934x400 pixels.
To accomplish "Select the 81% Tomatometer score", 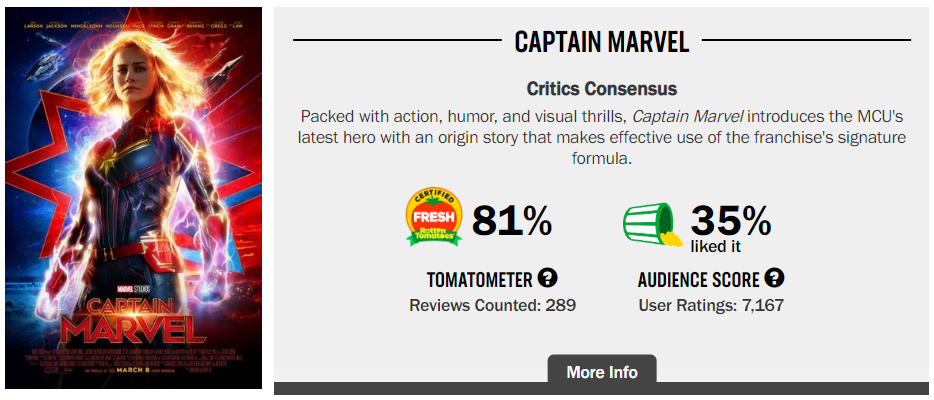I will tap(512, 221).
